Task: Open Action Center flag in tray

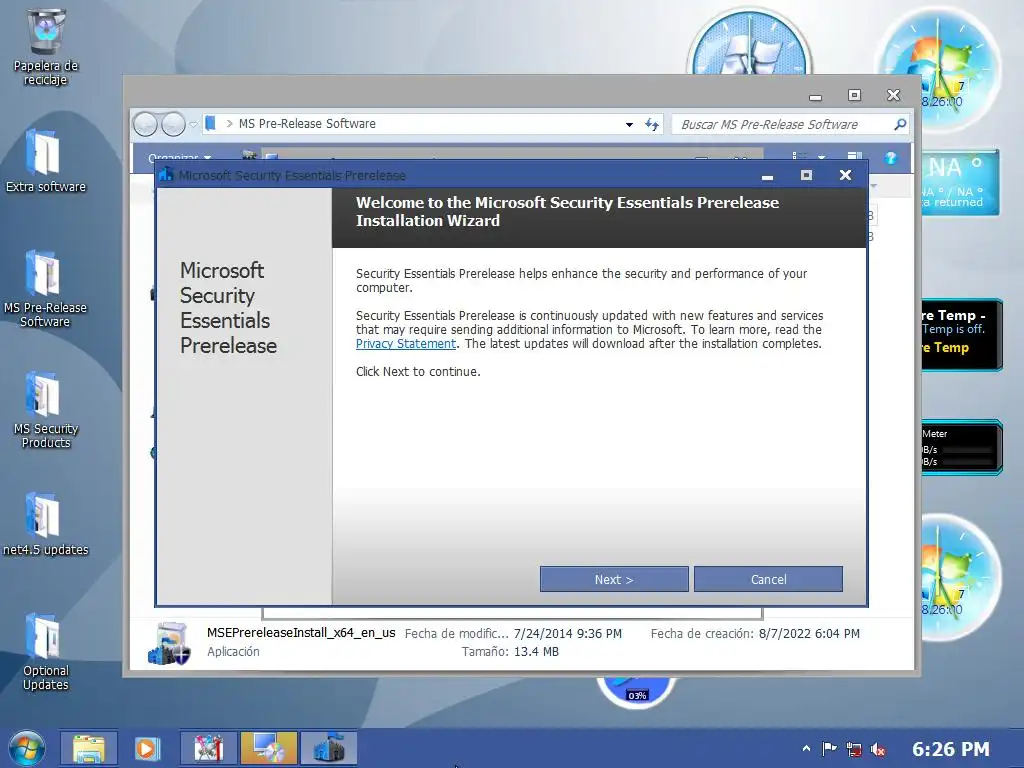Action: tap(829, 749)
